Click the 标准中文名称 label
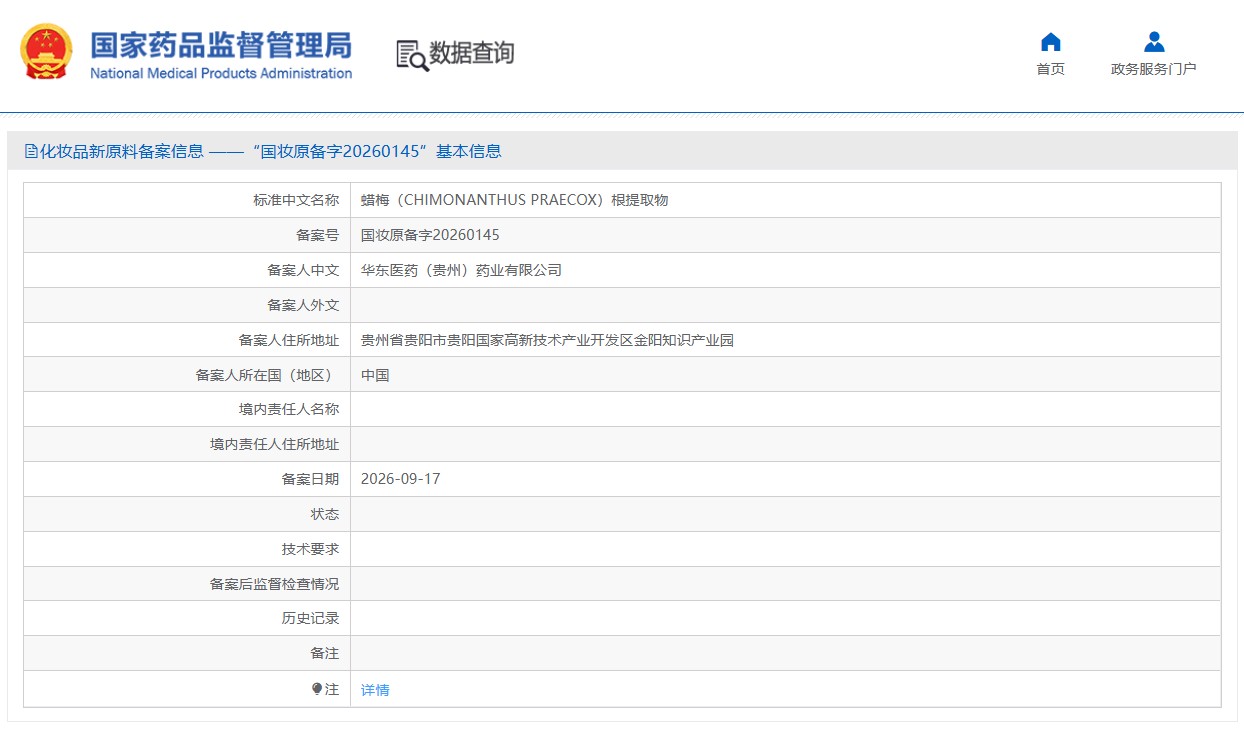The image size is (1244, 732). pyautogui.click(x=296, y=200)
